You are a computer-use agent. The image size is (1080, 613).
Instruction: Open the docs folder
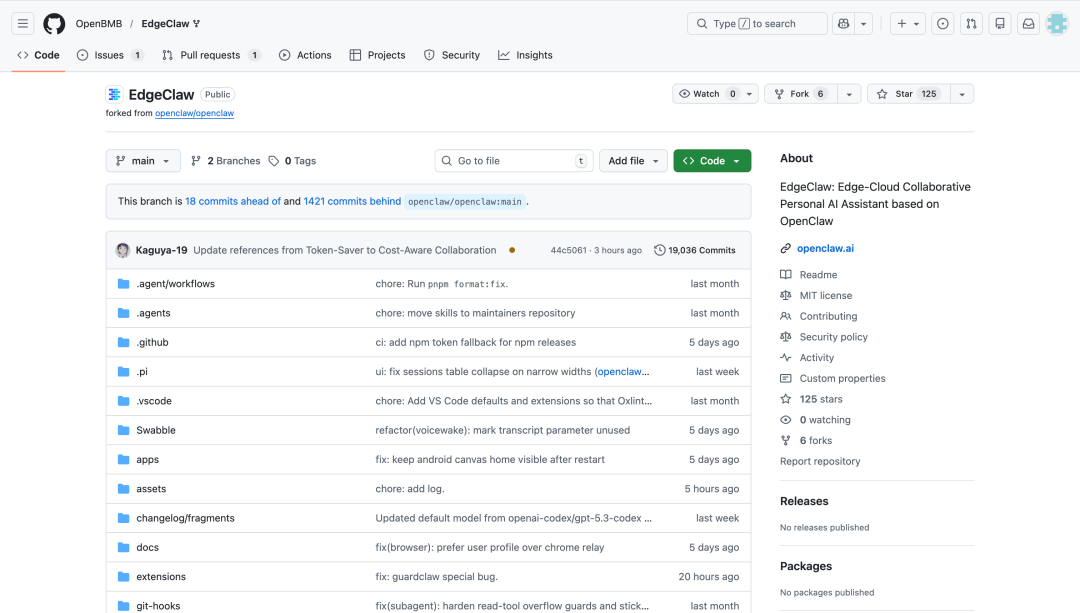pyautogui.click(x=147, y=547)
